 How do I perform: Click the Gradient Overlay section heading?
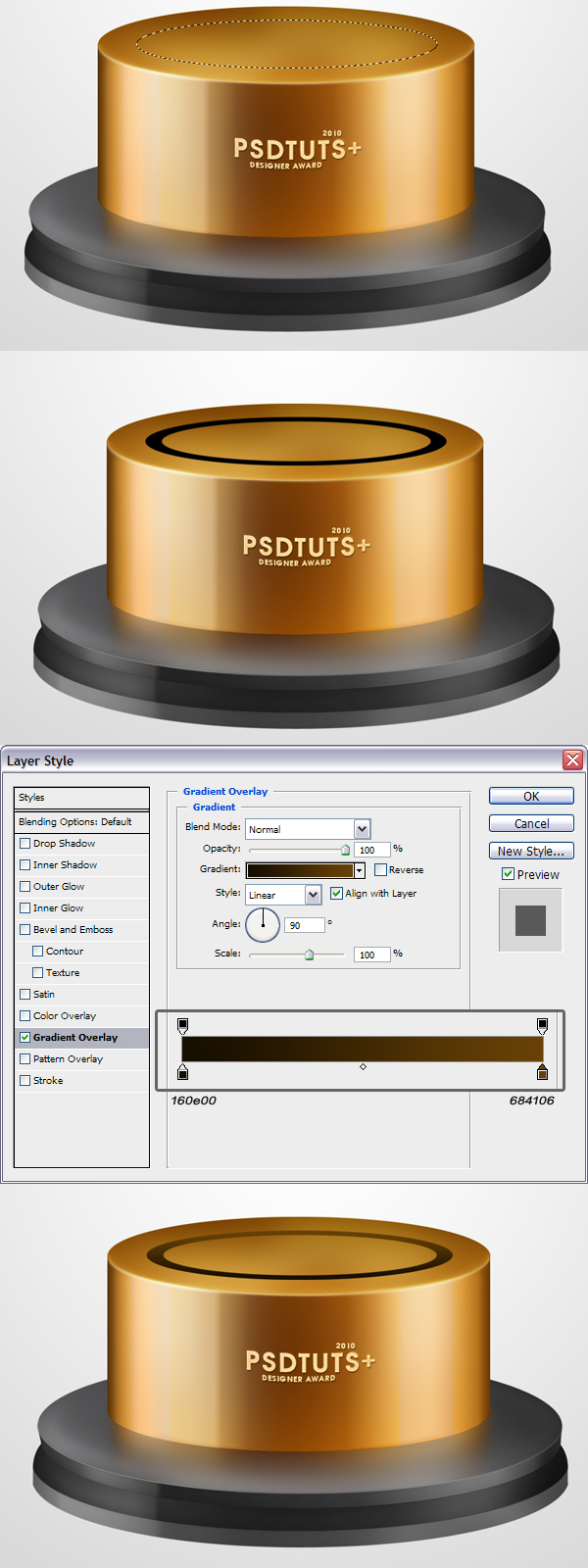(225, 791)
